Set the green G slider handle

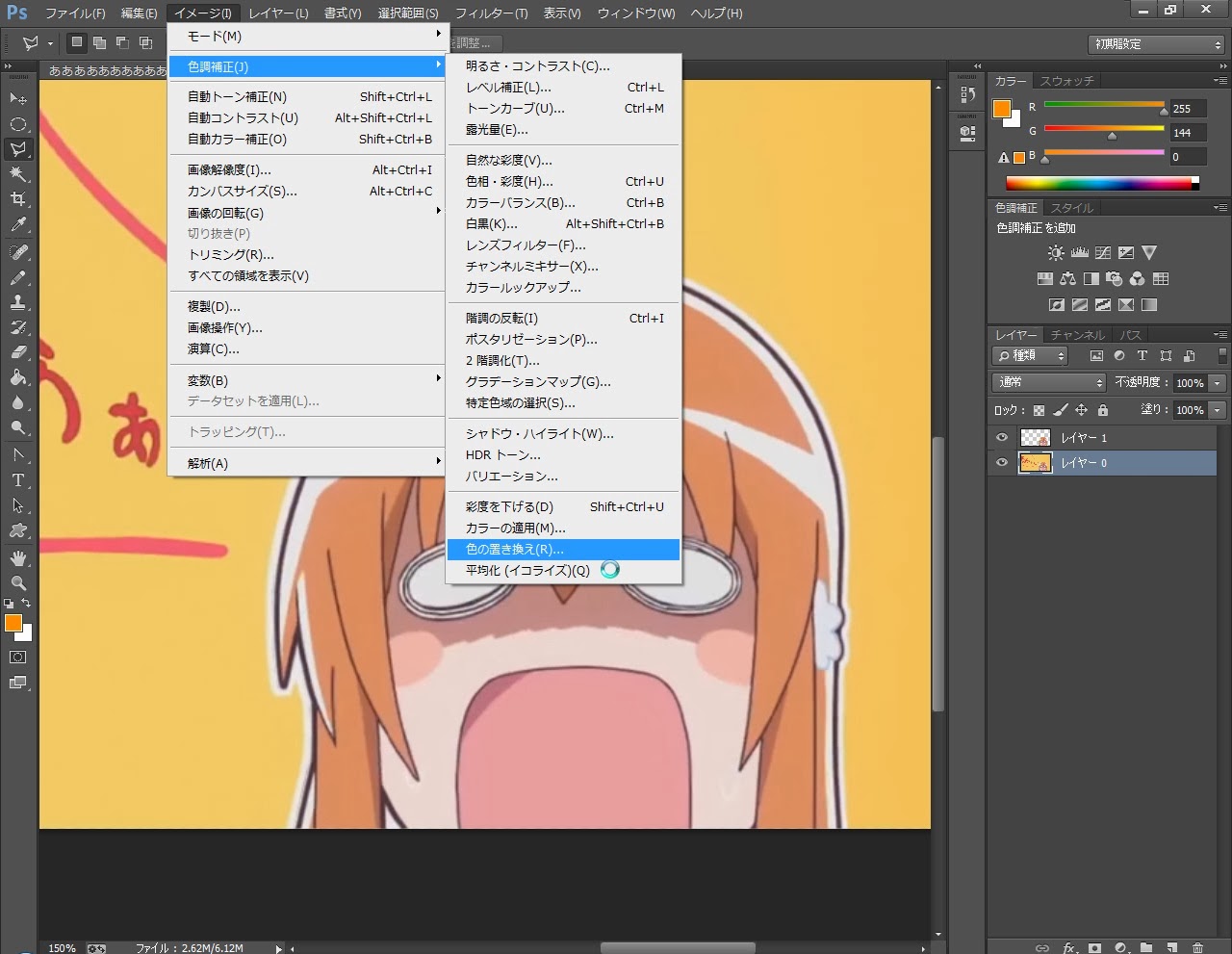1112,137
